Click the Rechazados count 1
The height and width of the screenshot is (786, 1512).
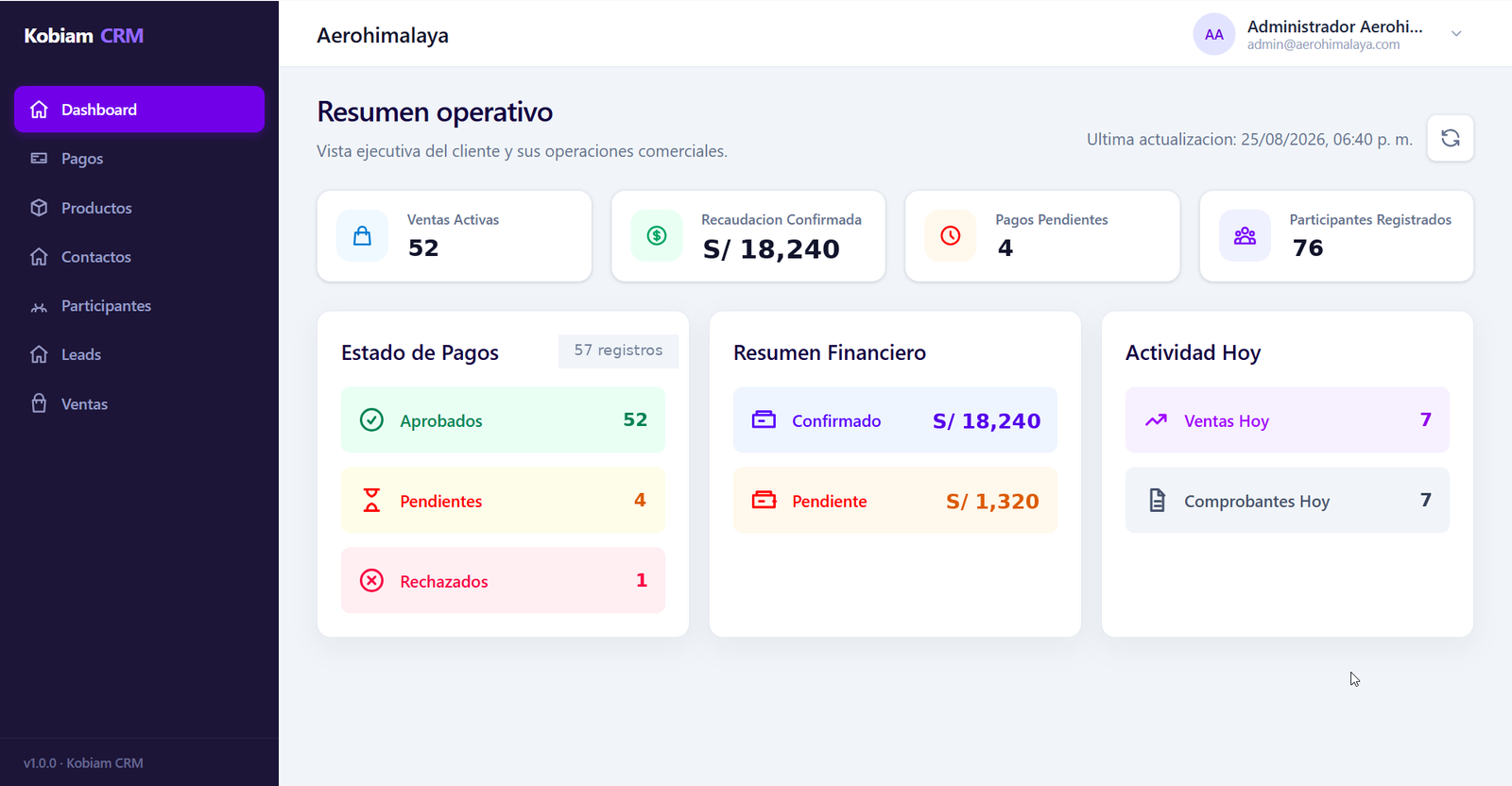642,580
